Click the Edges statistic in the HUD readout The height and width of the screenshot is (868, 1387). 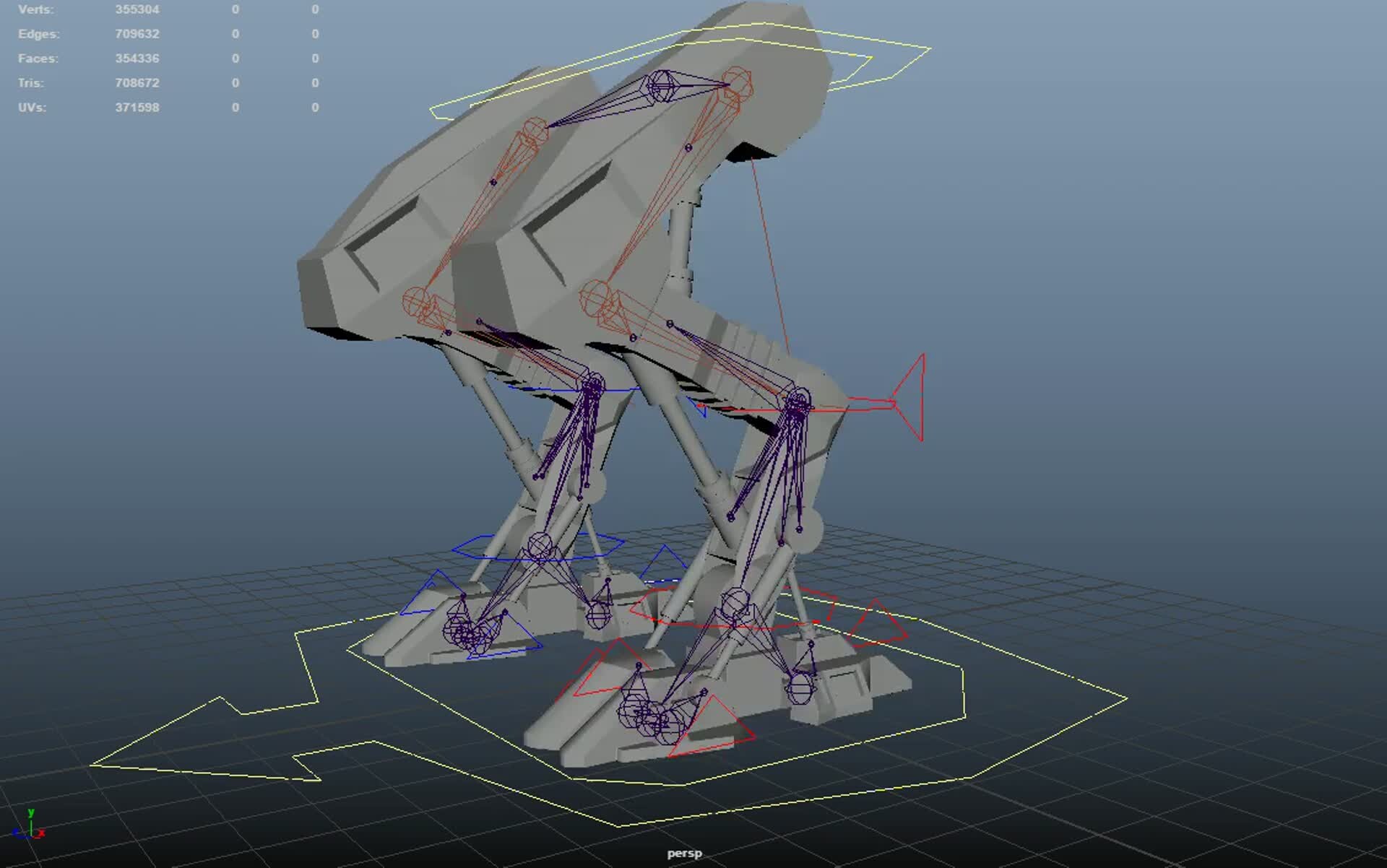[137, 33]
